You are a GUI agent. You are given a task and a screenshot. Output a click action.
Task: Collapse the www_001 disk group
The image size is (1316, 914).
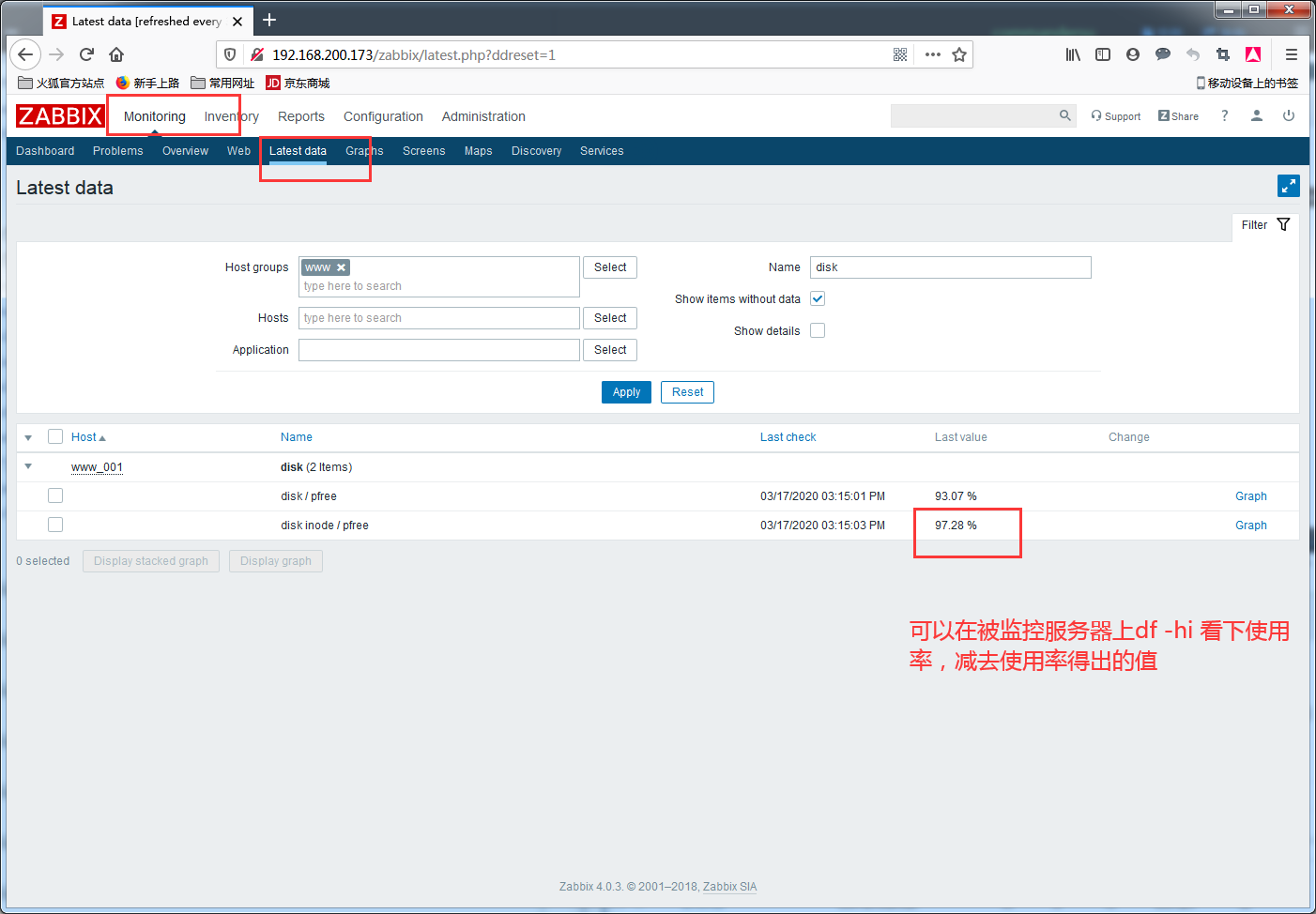pyautogui.click(x=28, y=466)
